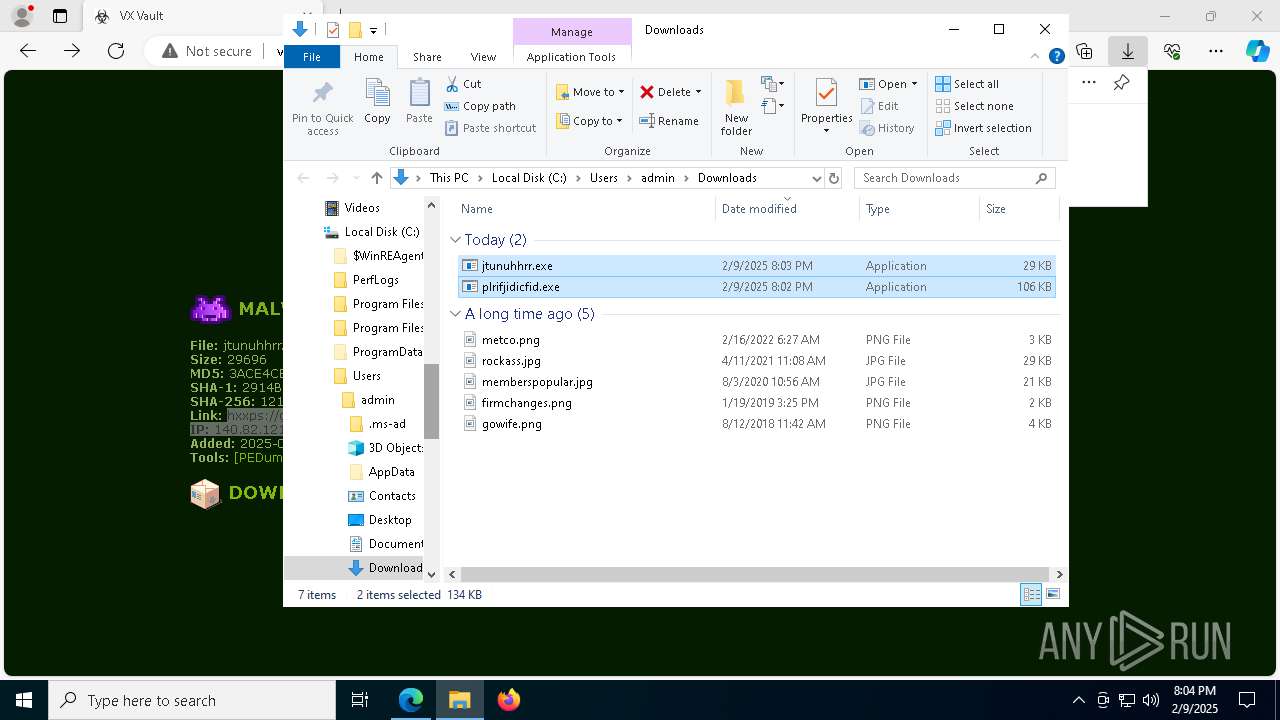Click Windows Start button
Screen dimensions: 1280x720
24,700
